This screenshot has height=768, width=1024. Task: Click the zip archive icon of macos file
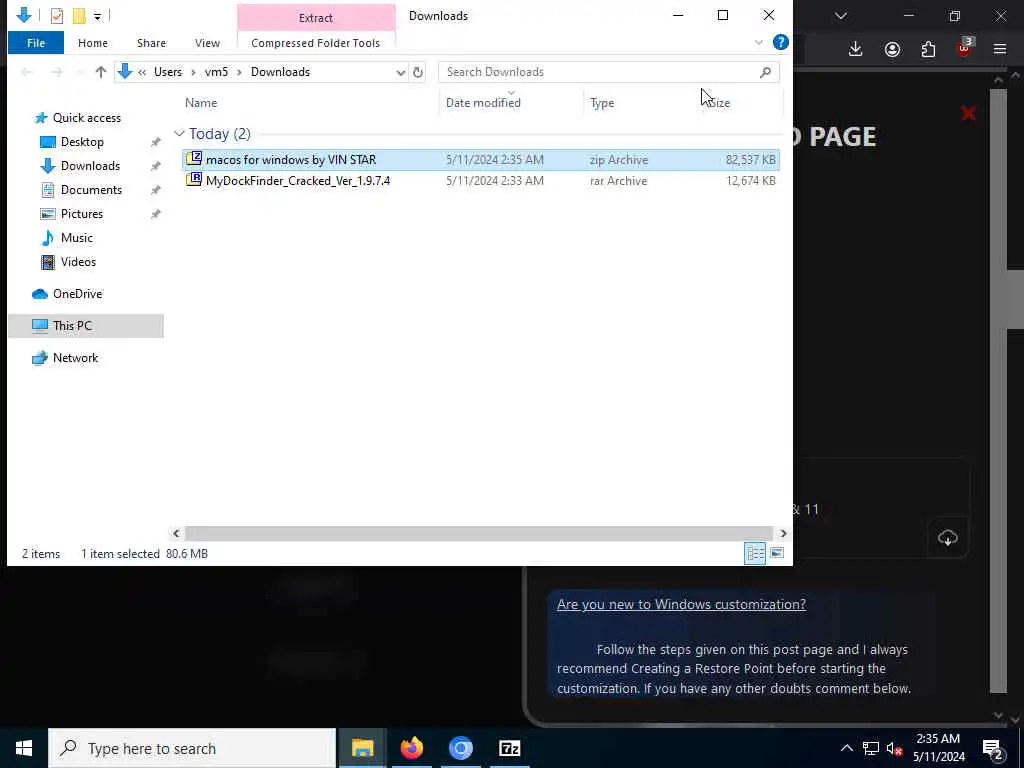tap(194, 159)
